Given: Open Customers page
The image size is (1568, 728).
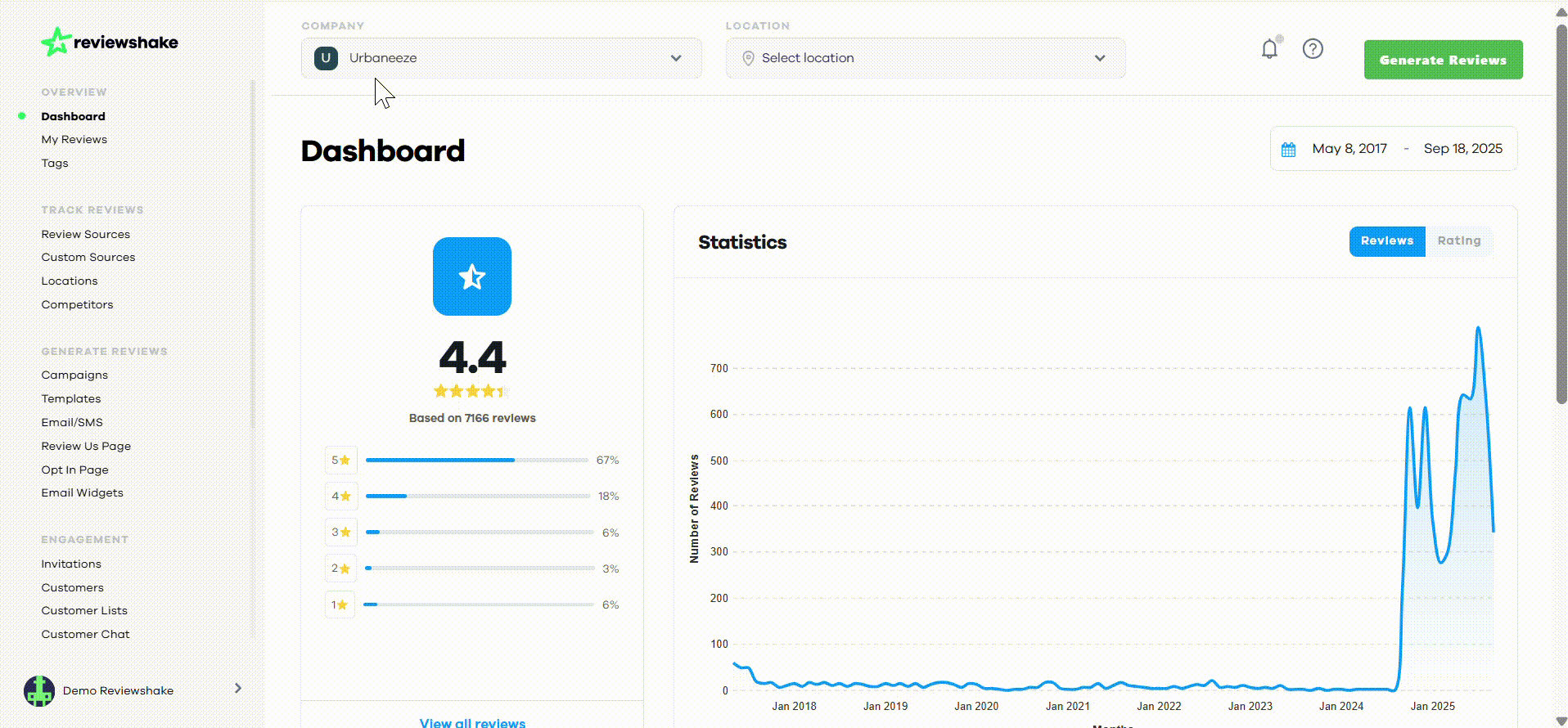Looking at the screenshot, I should click(x=72, y=587).
